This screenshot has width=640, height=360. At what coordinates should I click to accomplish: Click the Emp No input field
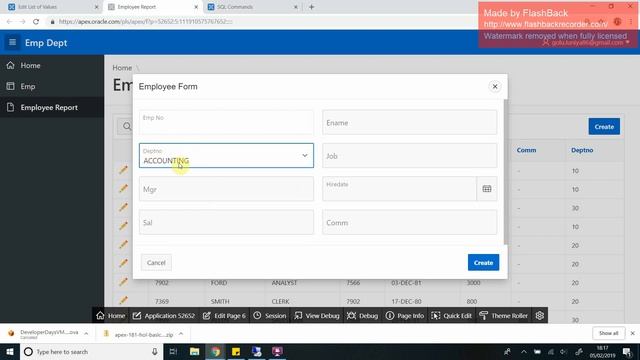[x=226, y=122]
